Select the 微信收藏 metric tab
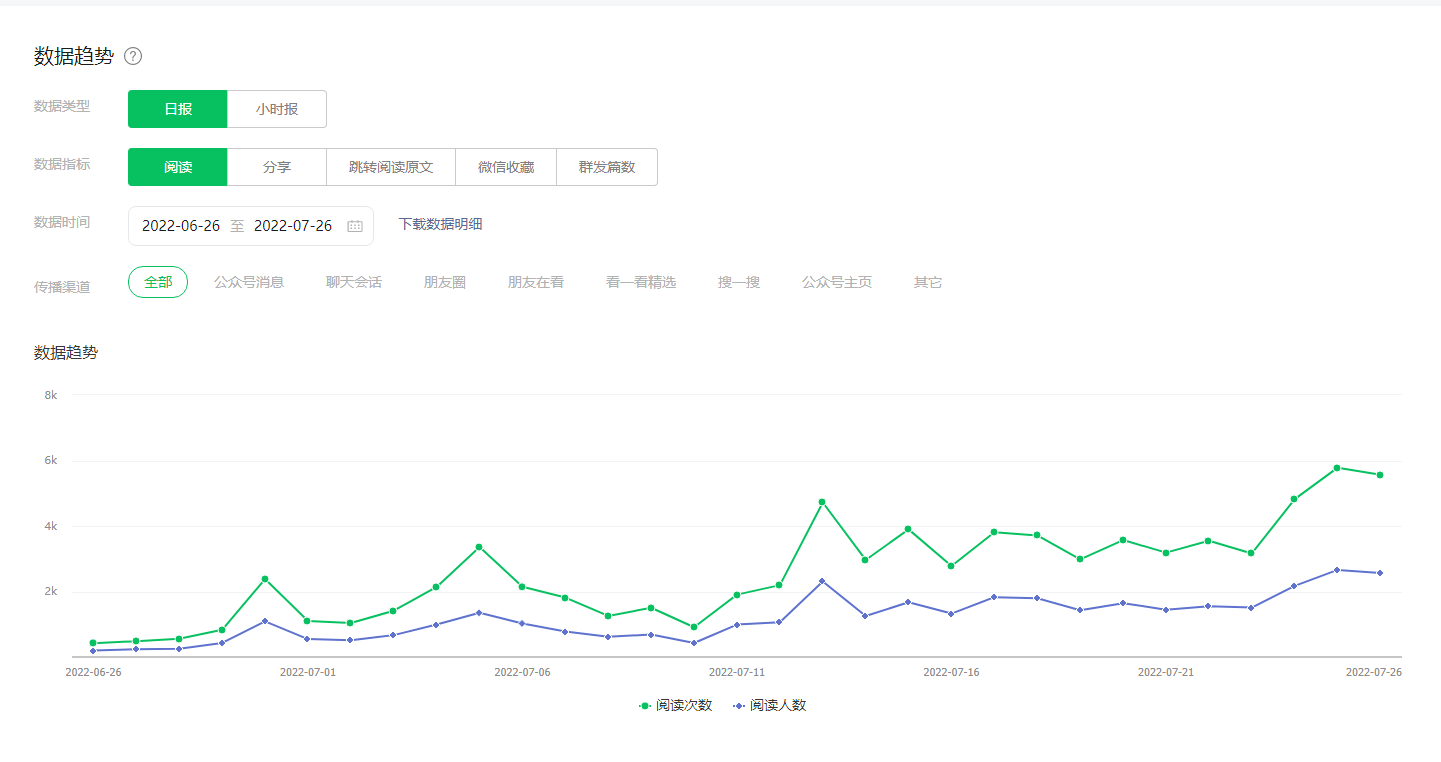This screenshot has height=762, width=1441. pos(506,167)
